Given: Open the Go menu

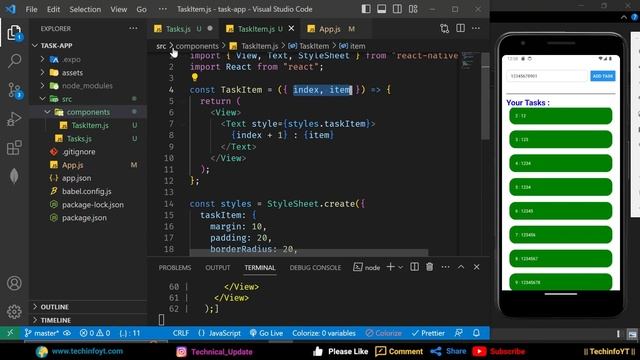Looking at the screenshot, I should (141, 9).
